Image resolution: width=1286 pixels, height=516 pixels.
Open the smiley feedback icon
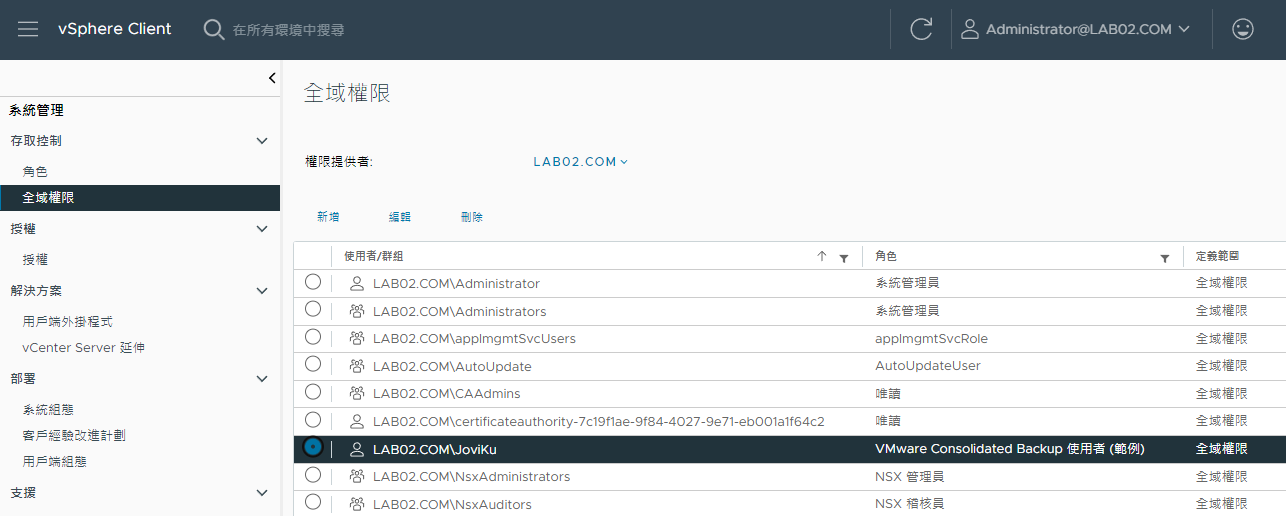[x=1243, y=29]
